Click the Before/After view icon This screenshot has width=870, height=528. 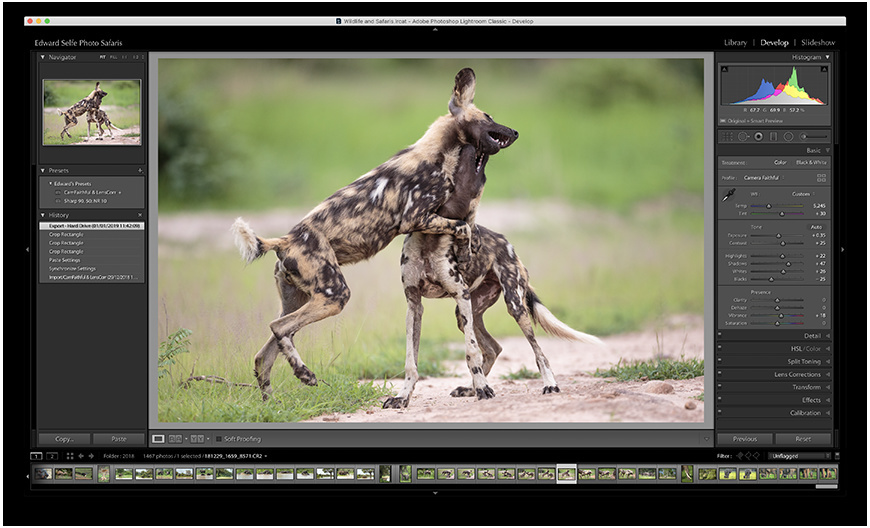click(177, 438)
